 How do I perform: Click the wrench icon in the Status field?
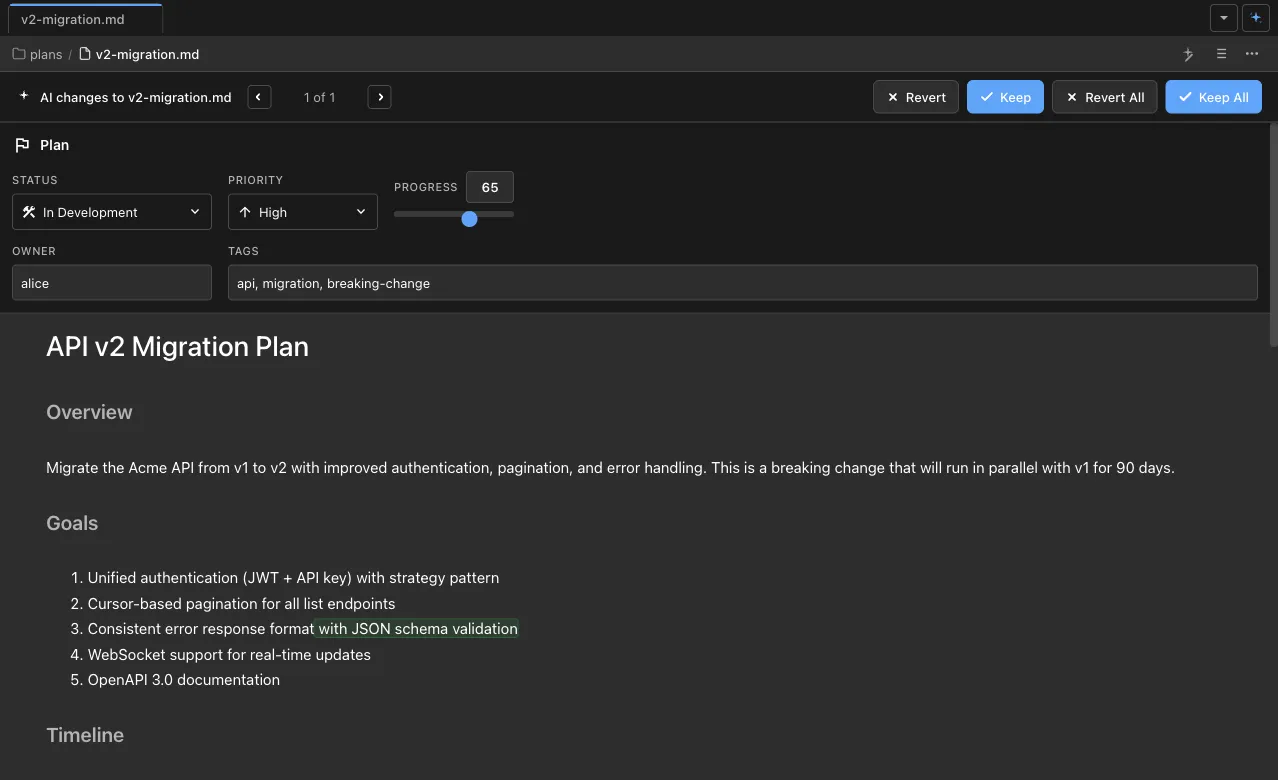[x=29, y=212]
